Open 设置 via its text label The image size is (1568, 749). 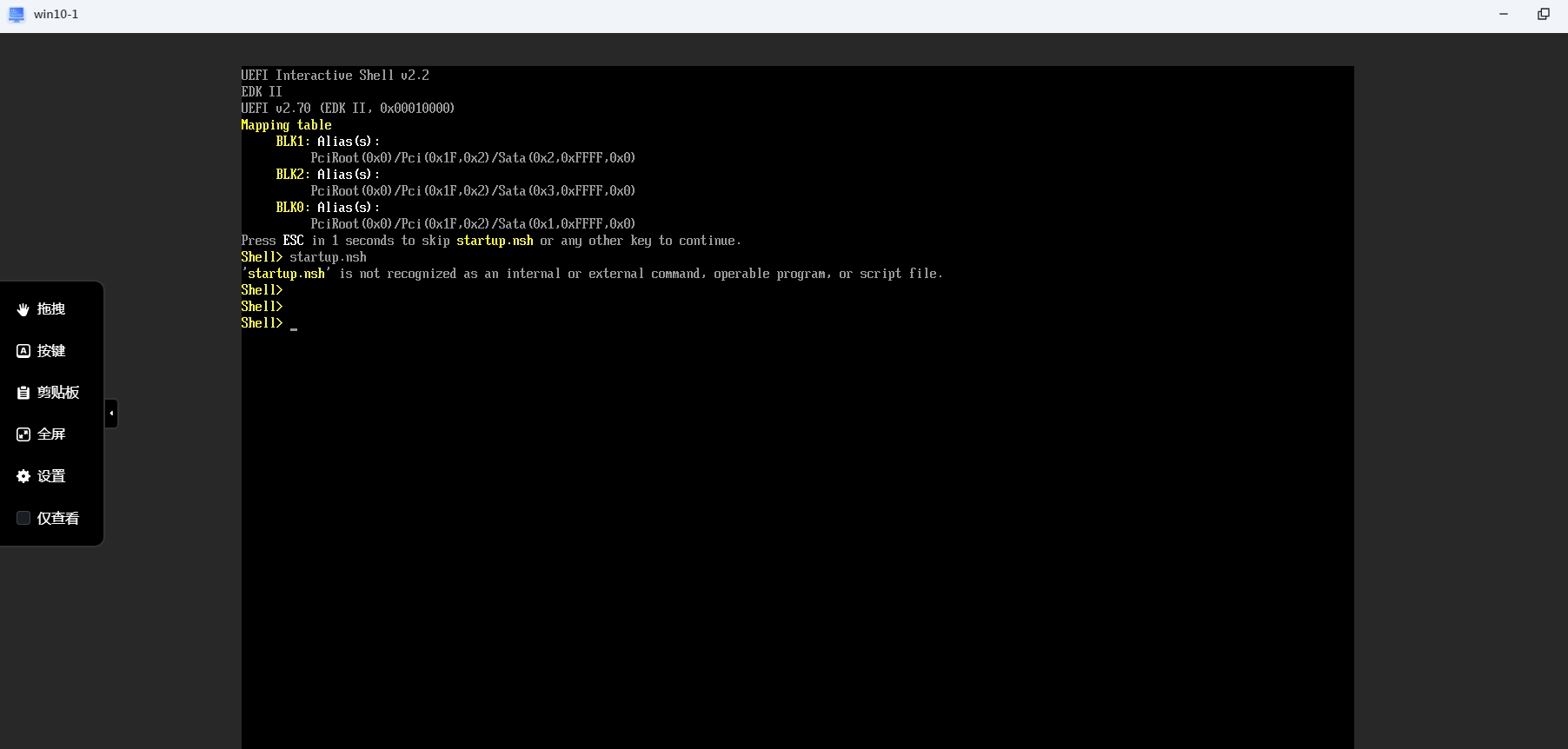click(x=51, y=476)
